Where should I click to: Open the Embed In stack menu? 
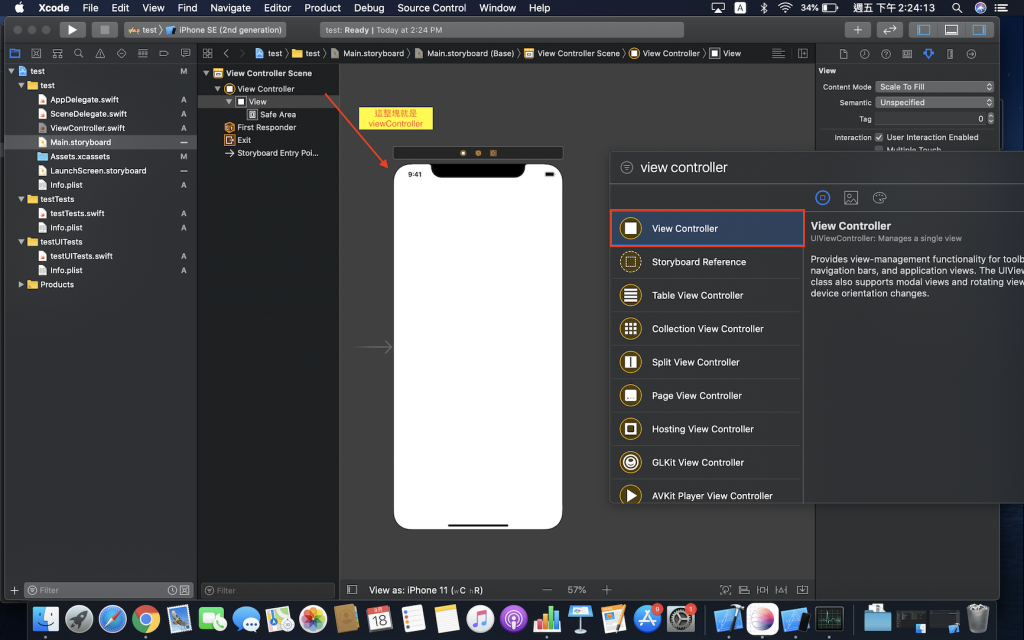pos(802,590)
